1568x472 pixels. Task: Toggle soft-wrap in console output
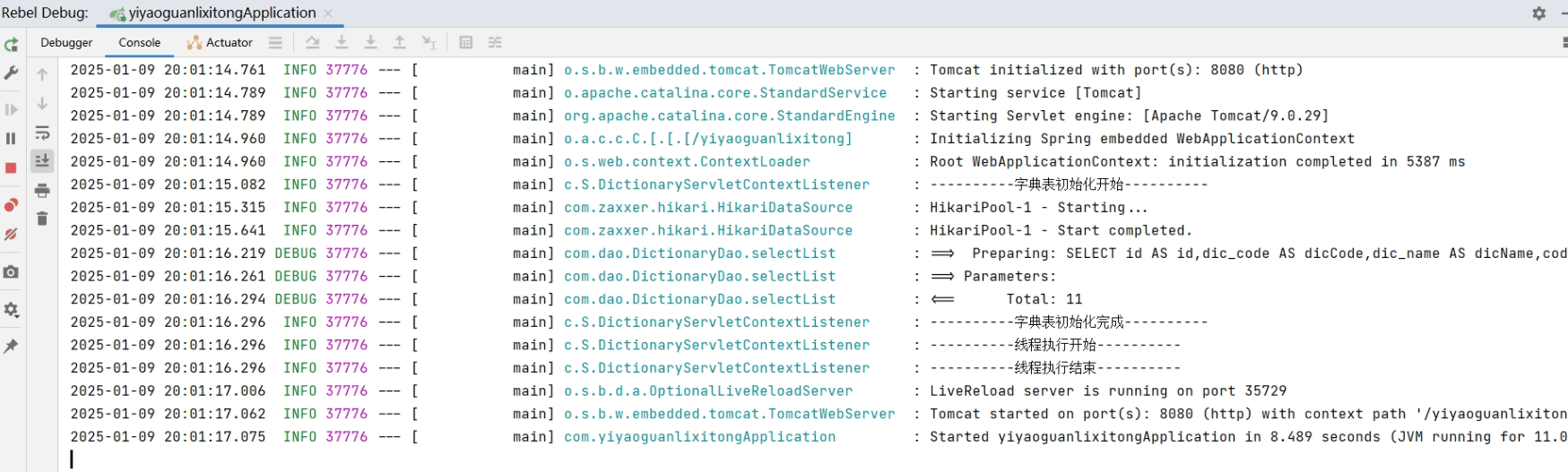(x=42, y=133)
